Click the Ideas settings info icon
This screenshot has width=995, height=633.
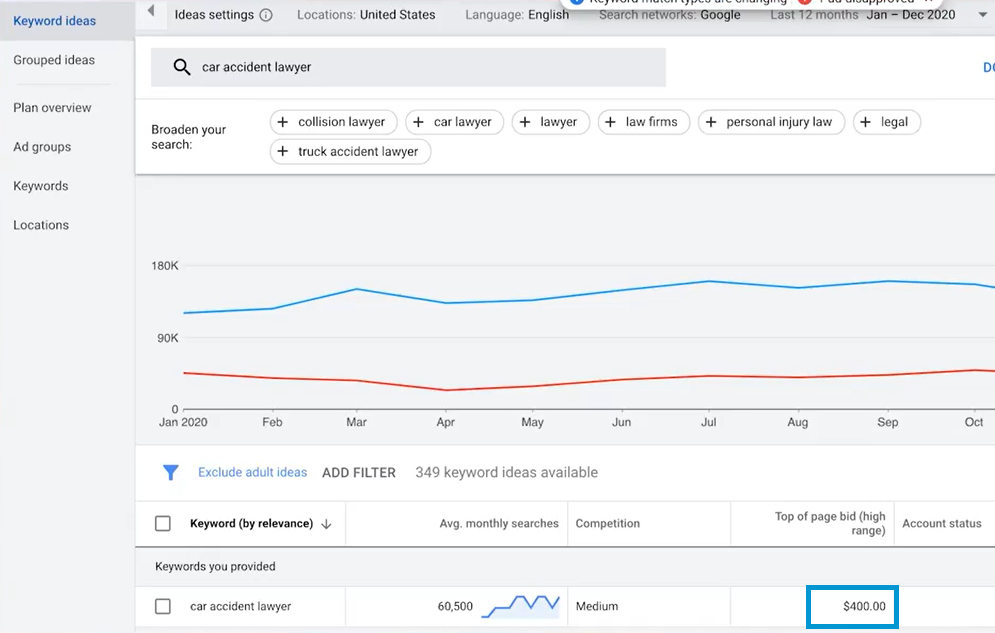point(266,15)
